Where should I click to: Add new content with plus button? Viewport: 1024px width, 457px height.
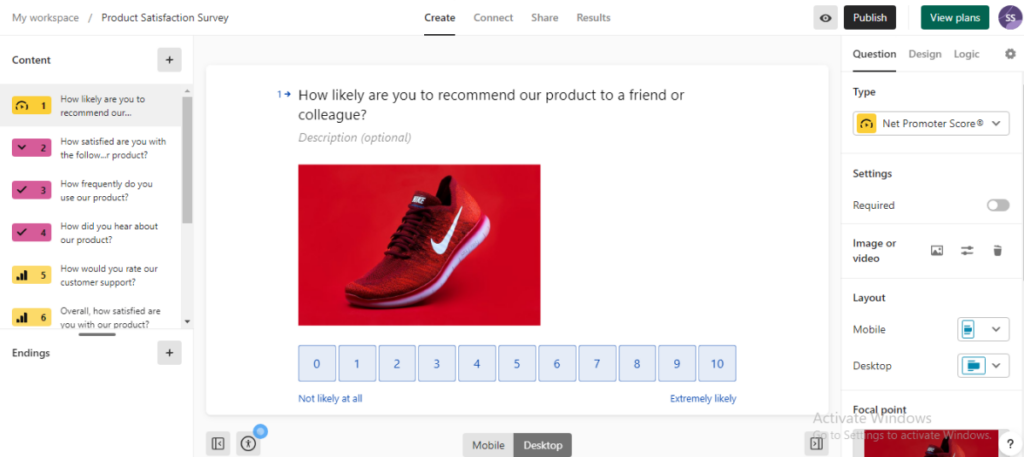point(169,60)
